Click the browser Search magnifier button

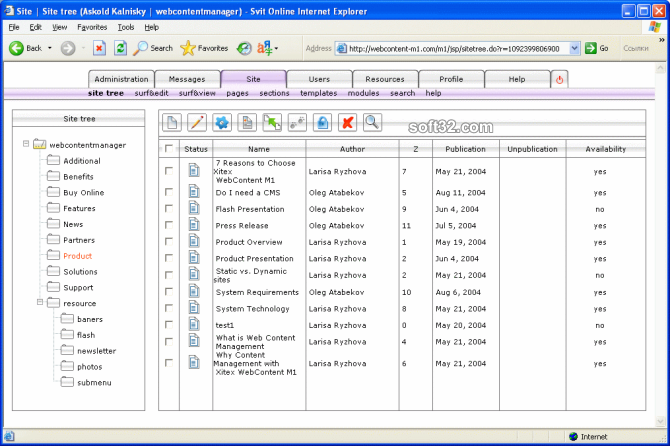[153, 48]
